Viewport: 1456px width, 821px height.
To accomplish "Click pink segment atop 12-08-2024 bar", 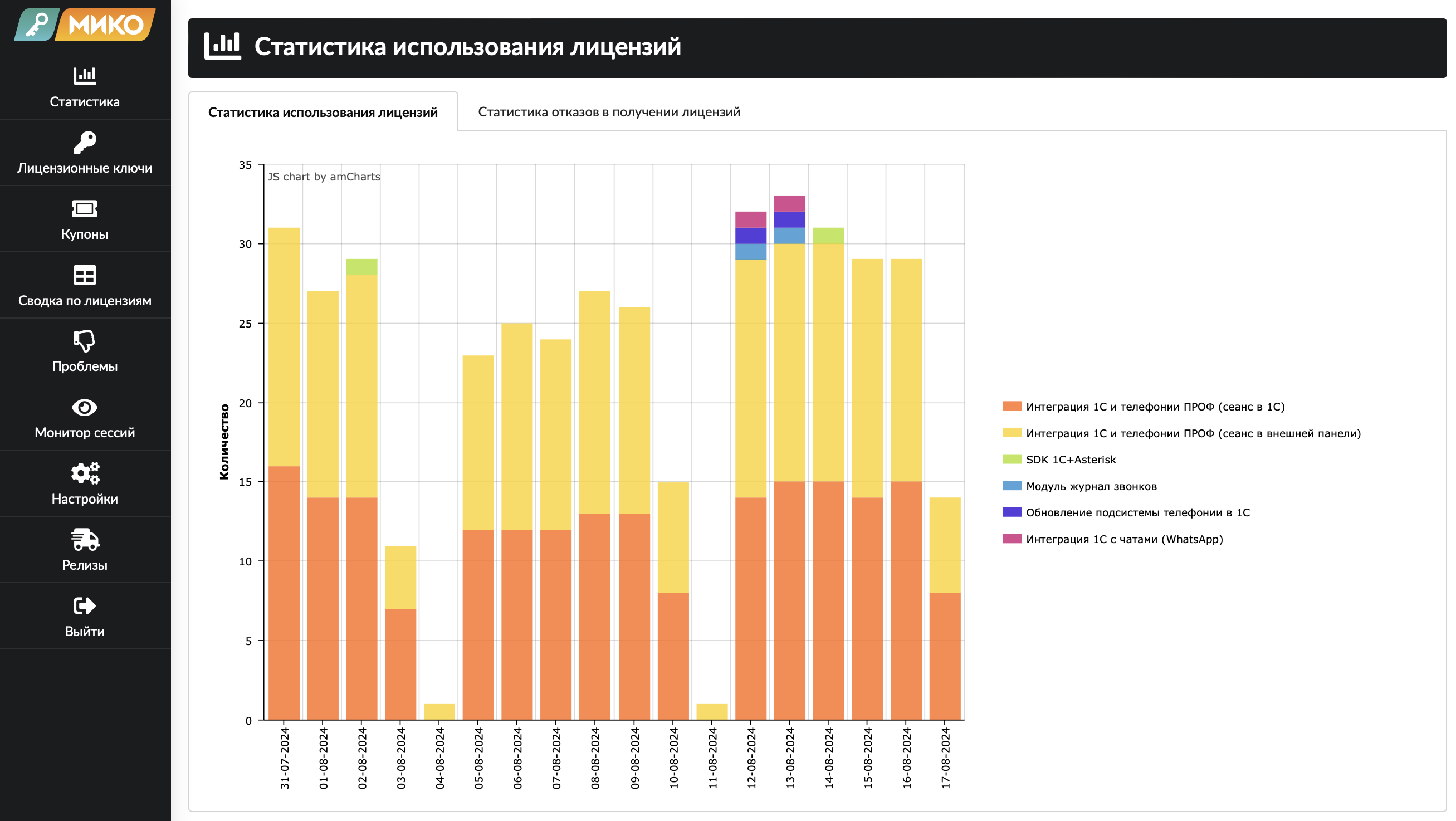I will point(751,219).
